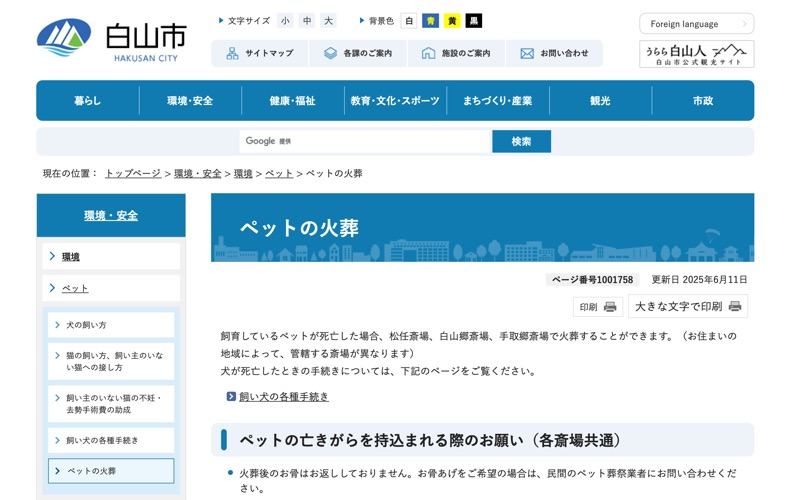Select blue background color 青
This screenshot has height=500, width=800.
point(431,21)
